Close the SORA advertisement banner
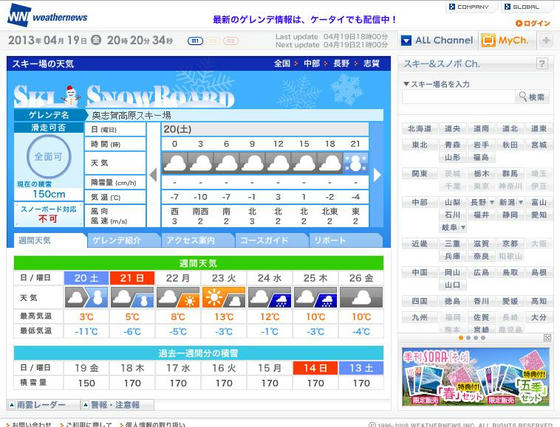This screenshot has height=427, width=560. [547, 338]
